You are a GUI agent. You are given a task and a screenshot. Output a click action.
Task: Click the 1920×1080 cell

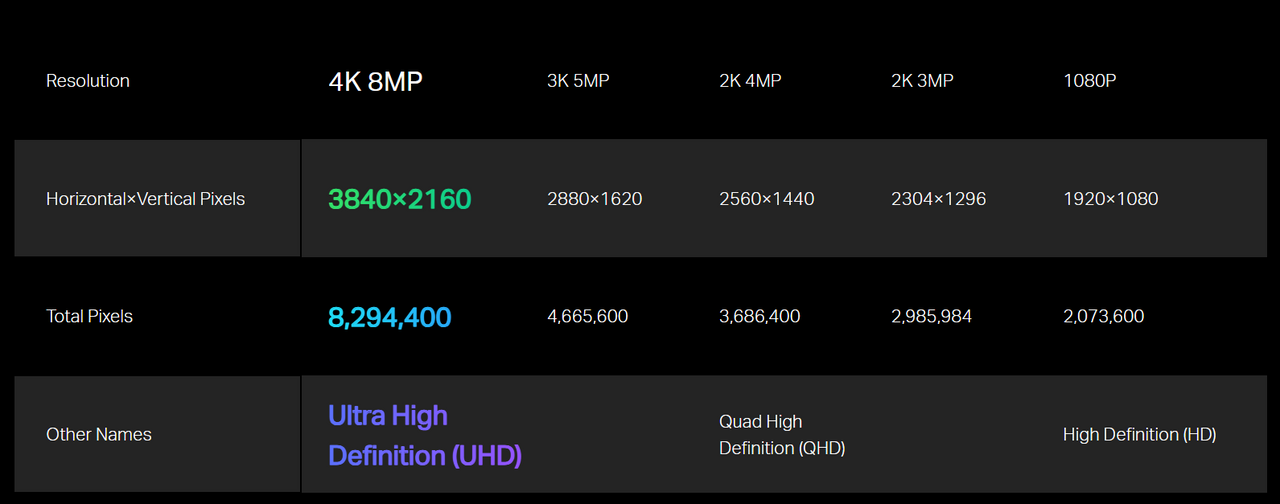[1111, 199]
